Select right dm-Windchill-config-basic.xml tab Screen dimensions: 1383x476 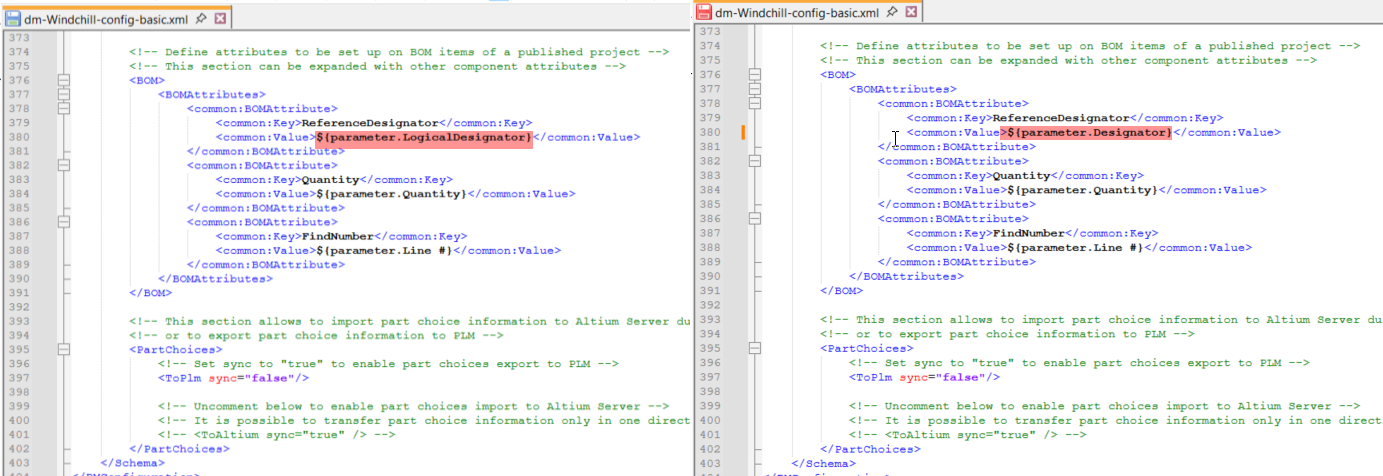coord(809,12)
